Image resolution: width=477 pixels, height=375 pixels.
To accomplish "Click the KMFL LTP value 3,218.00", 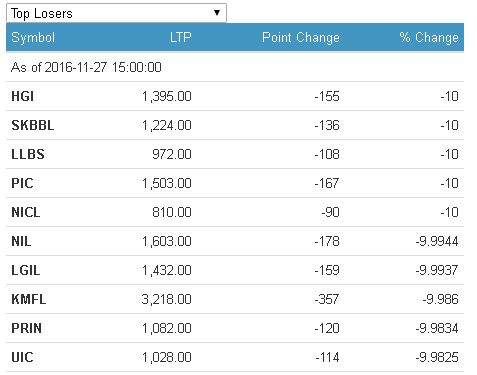I will (x=166, y=299).
